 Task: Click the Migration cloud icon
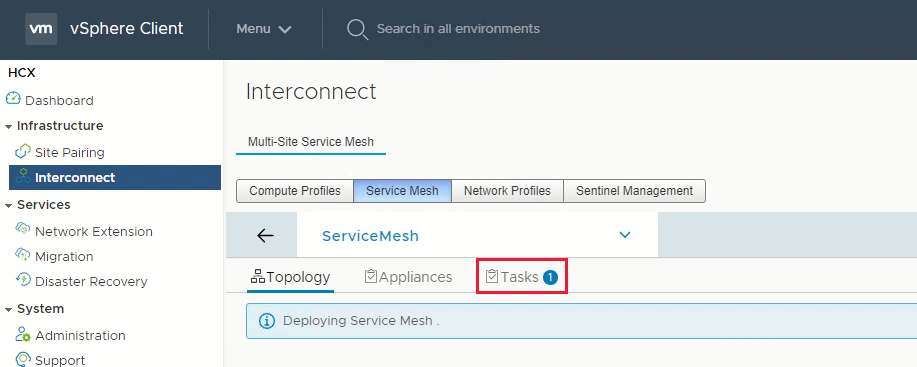pyautogui.click(x=22, y=254)
